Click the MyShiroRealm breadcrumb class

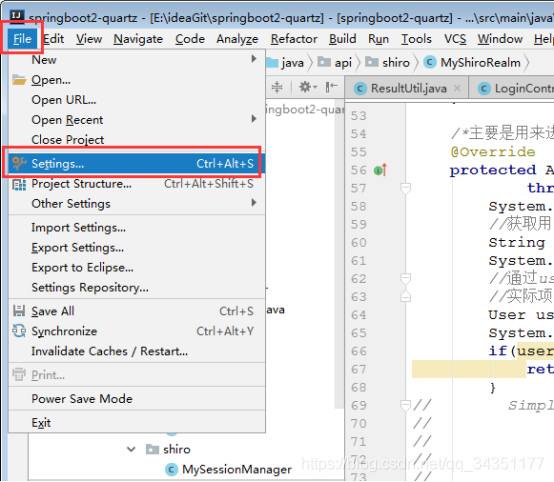point(472,63)
